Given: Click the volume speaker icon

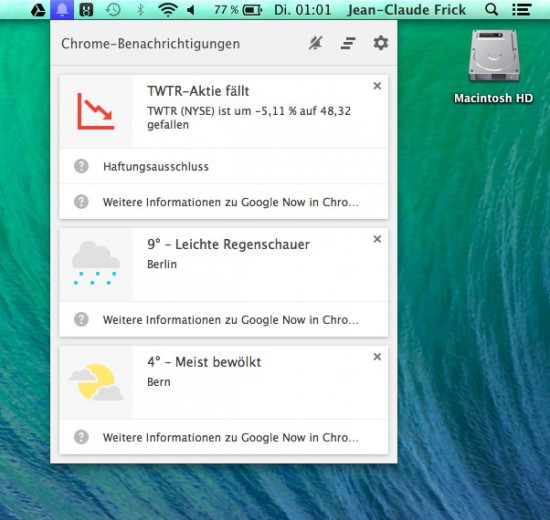Looking at the screenshot, I should click(191, 10).
